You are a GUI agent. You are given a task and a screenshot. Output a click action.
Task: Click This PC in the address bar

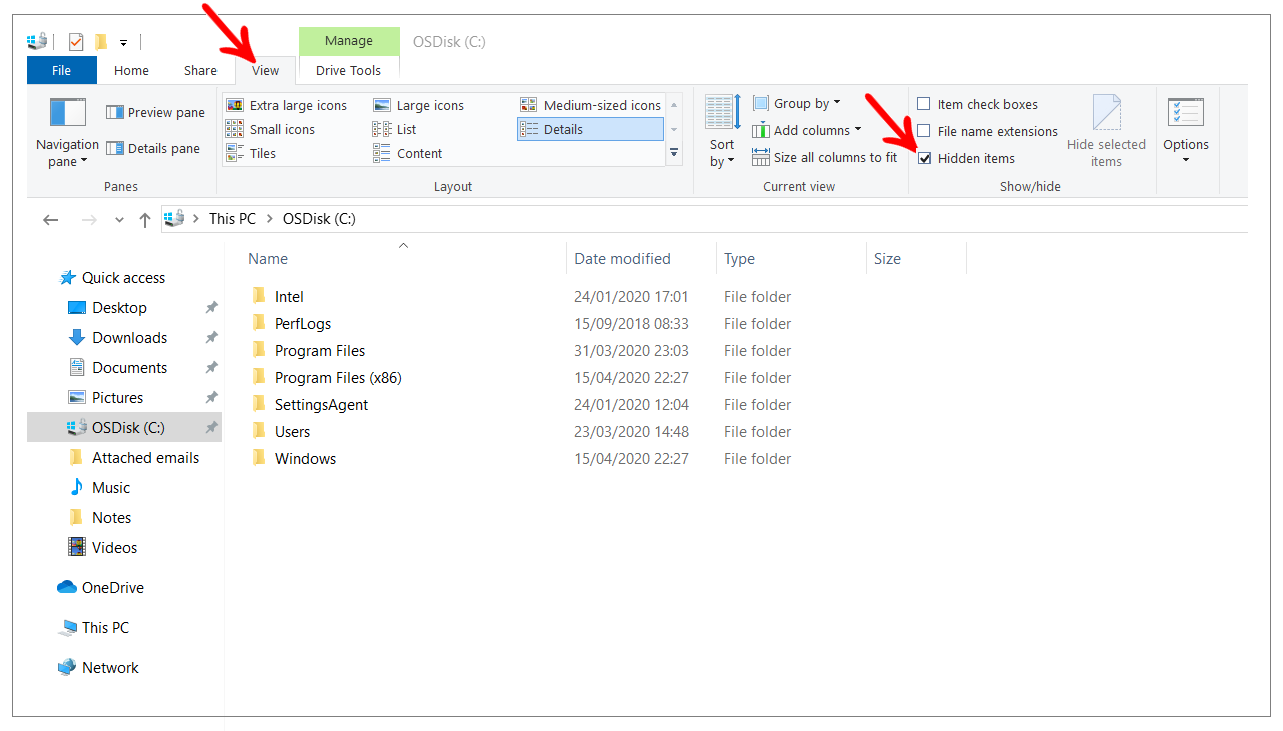click(x=232, y=219)
